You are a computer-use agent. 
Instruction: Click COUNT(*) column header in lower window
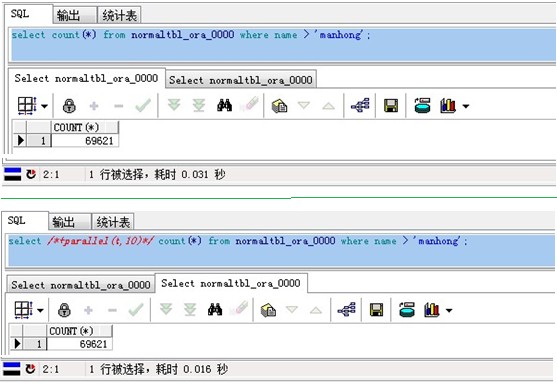tap(80, 331)
